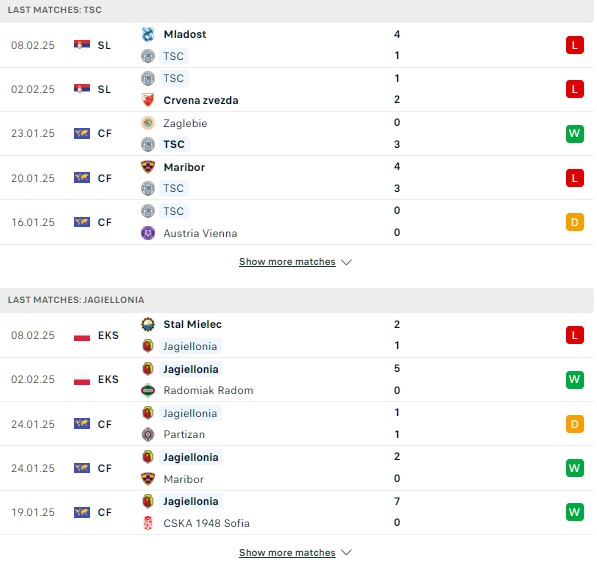Viewport: 597px width, 565px height.
Task: Click the Mladost team logo
Action: point(148,34)
